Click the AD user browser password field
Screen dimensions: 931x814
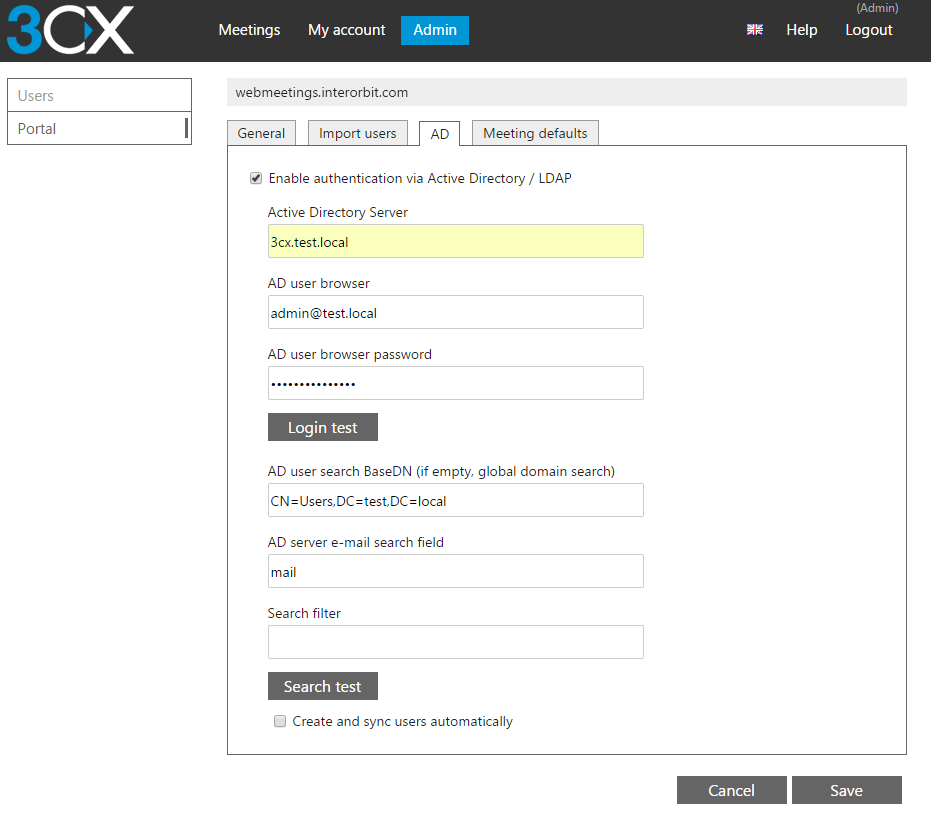455,383
